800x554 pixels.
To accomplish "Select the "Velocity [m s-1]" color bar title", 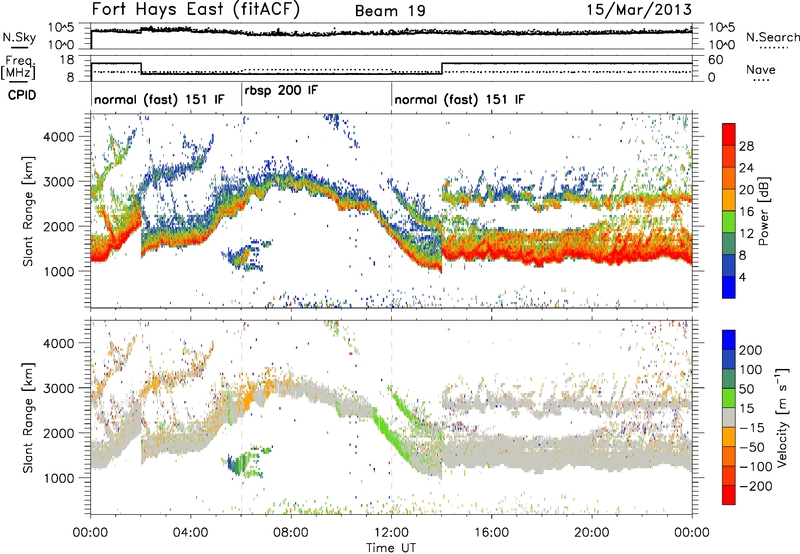I will click(x=782, y=417).
